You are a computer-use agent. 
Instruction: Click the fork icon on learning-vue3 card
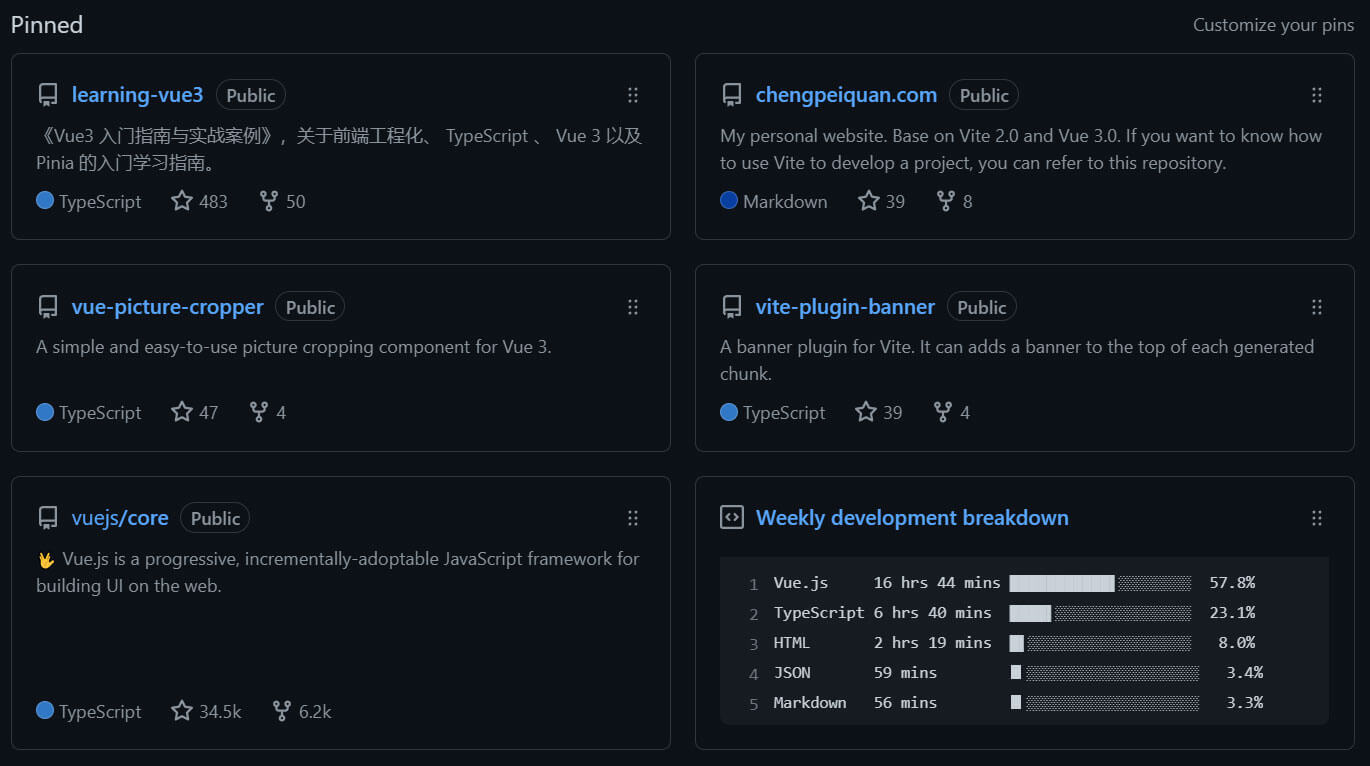pyautogui.click(x=268, y=201)
